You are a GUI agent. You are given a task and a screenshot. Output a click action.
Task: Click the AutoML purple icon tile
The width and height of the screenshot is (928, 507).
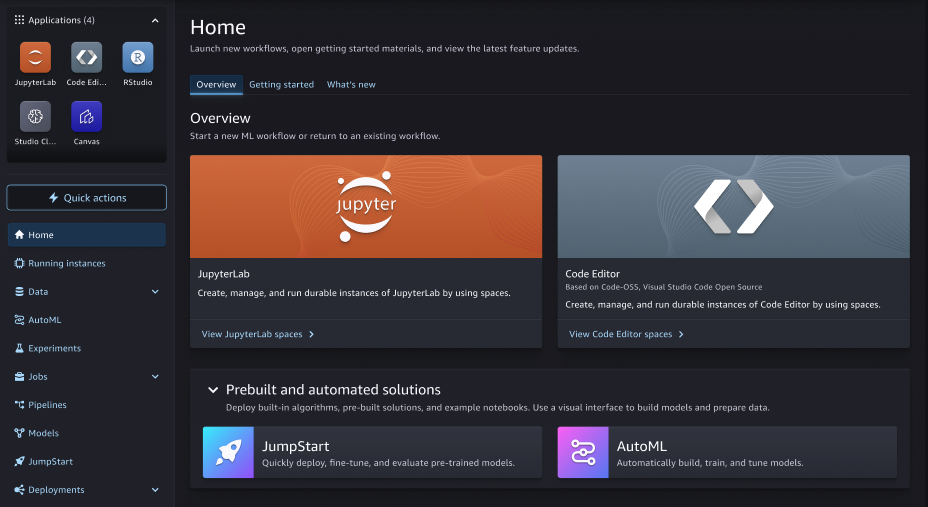point(583,452)
